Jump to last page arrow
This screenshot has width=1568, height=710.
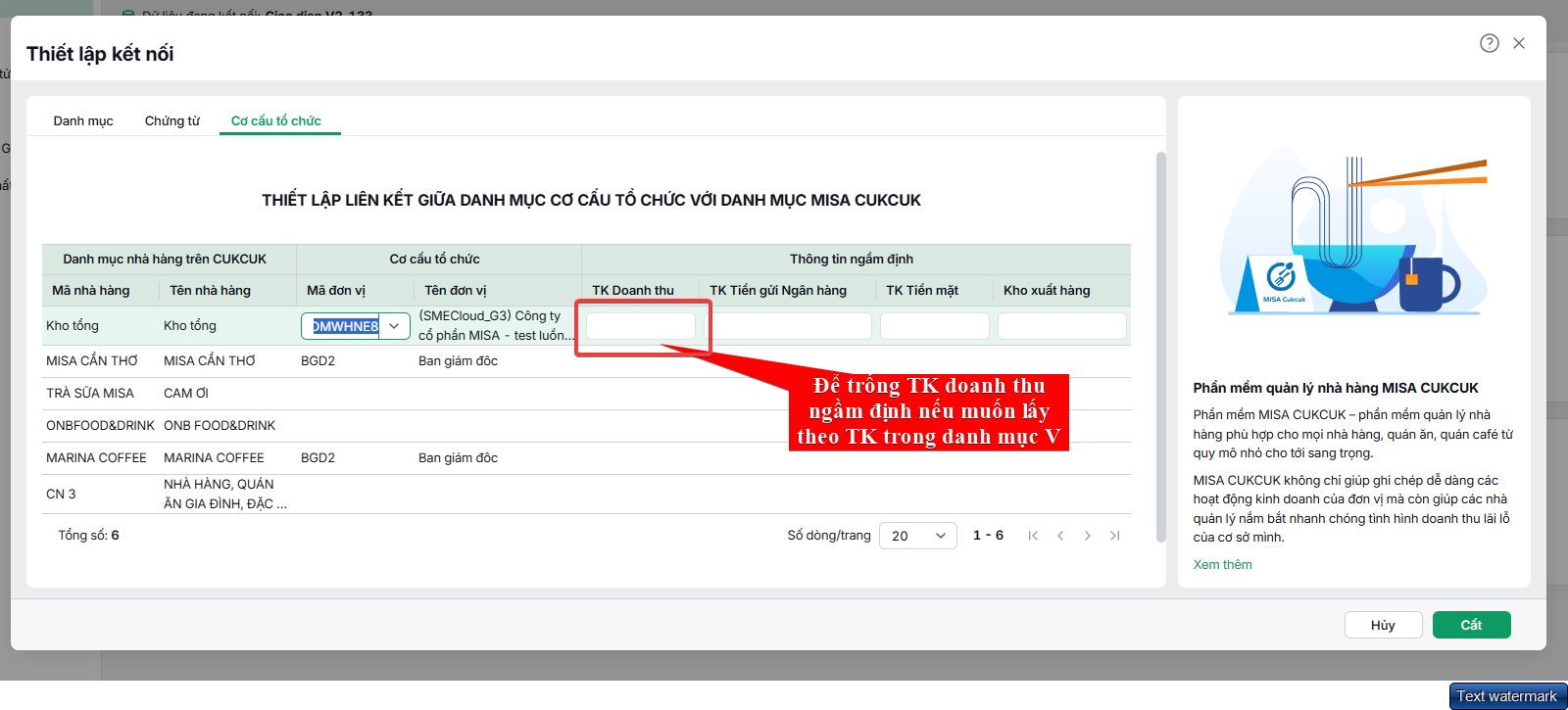point(1114,536)
